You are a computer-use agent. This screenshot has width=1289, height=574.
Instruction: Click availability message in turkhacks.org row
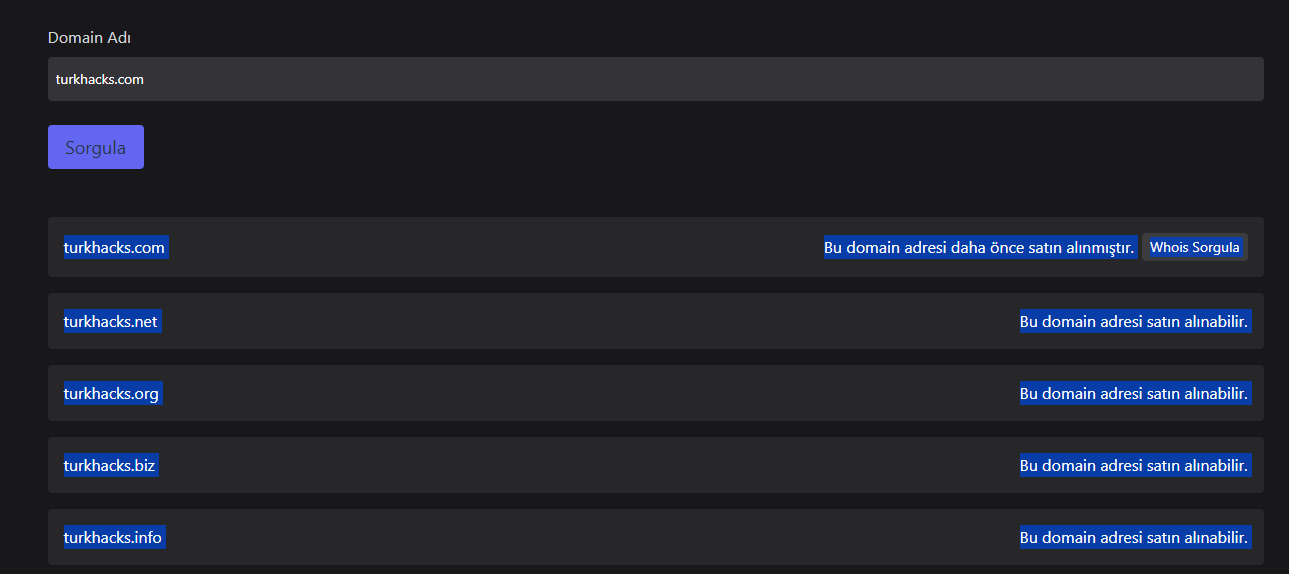1135,393
